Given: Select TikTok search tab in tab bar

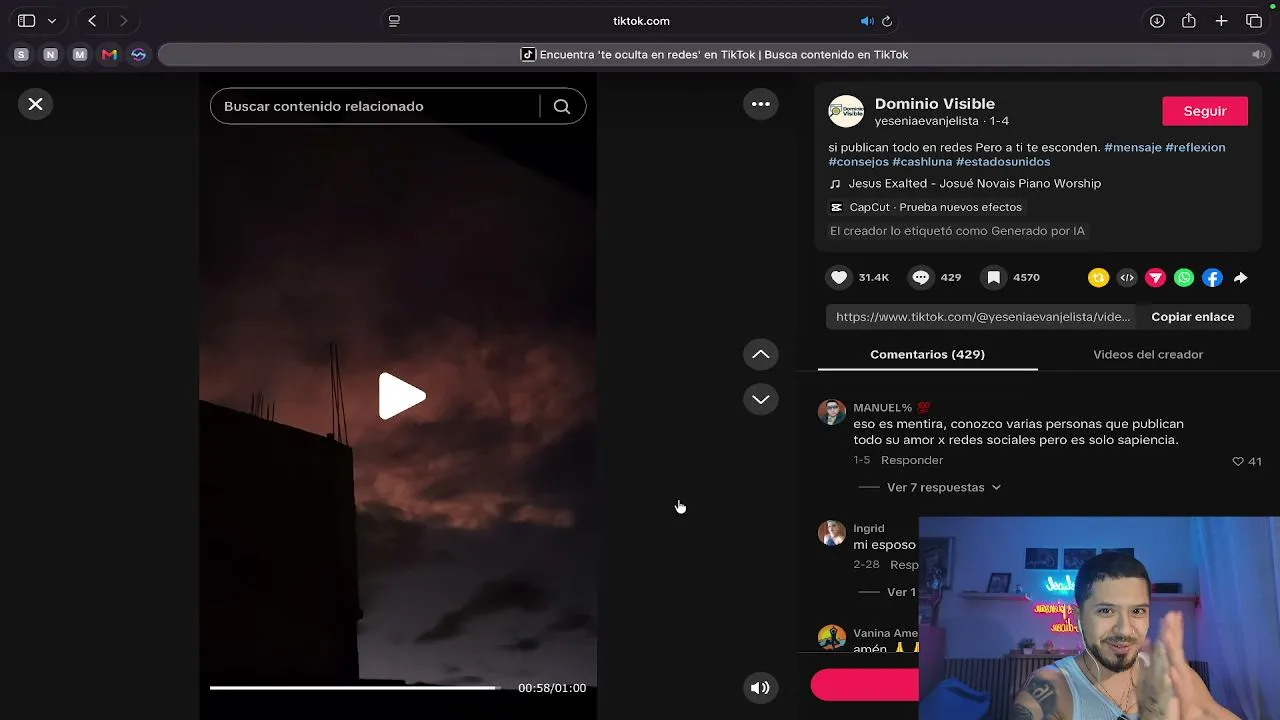Looking at the screenshot, I should click(714, 55).
